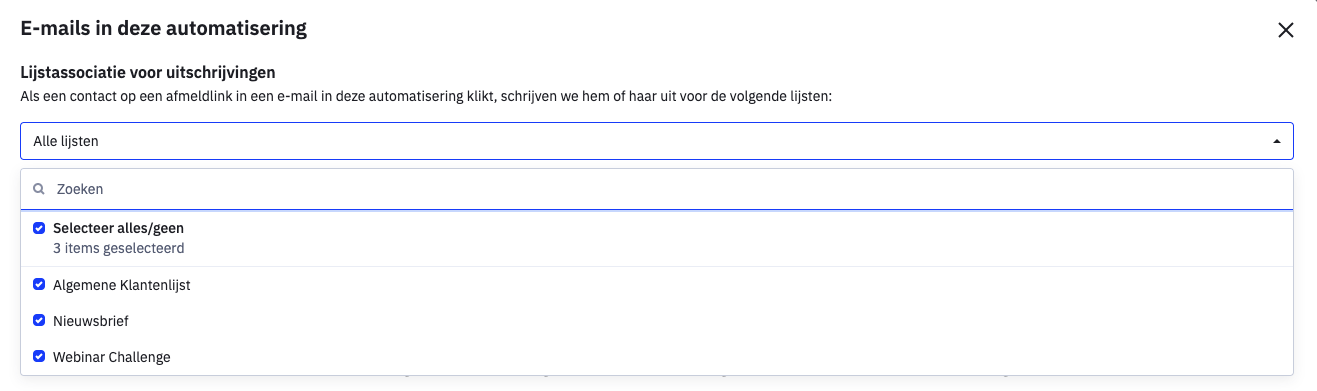Toggle the Nieuwsbrief checkbox

[x=39, y=321]
